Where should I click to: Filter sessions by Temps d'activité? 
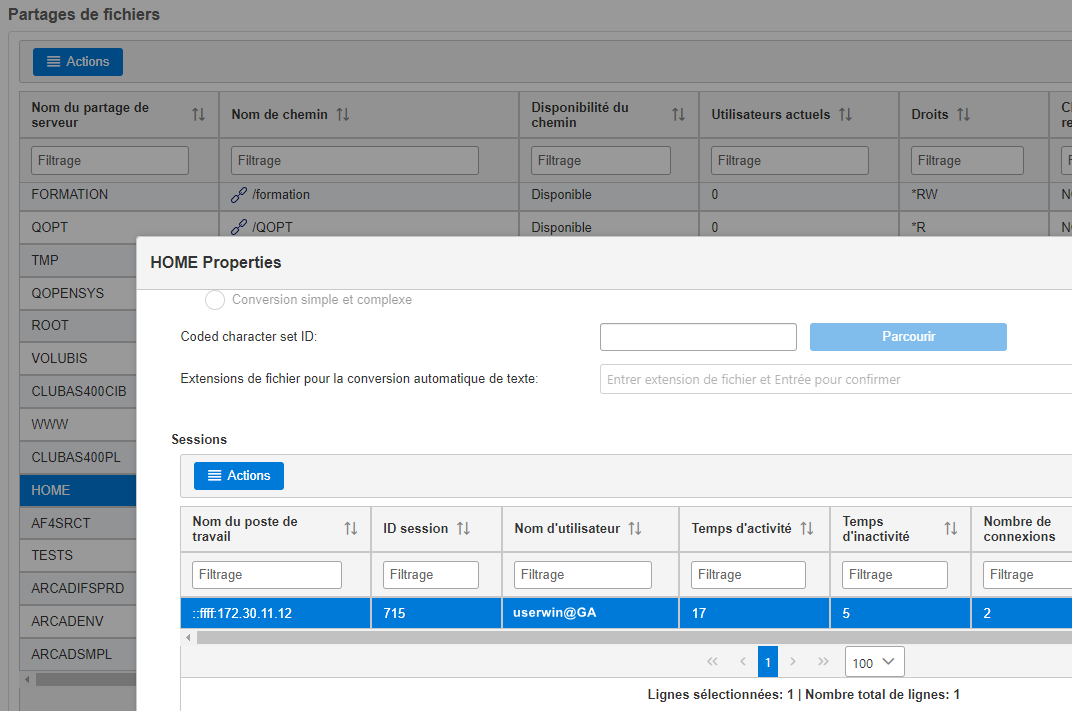(x=748, y=575)
